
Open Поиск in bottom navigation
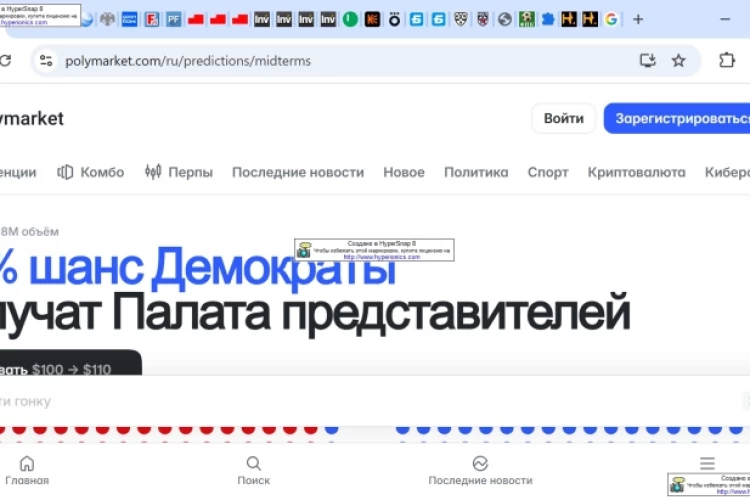point(254,471)
